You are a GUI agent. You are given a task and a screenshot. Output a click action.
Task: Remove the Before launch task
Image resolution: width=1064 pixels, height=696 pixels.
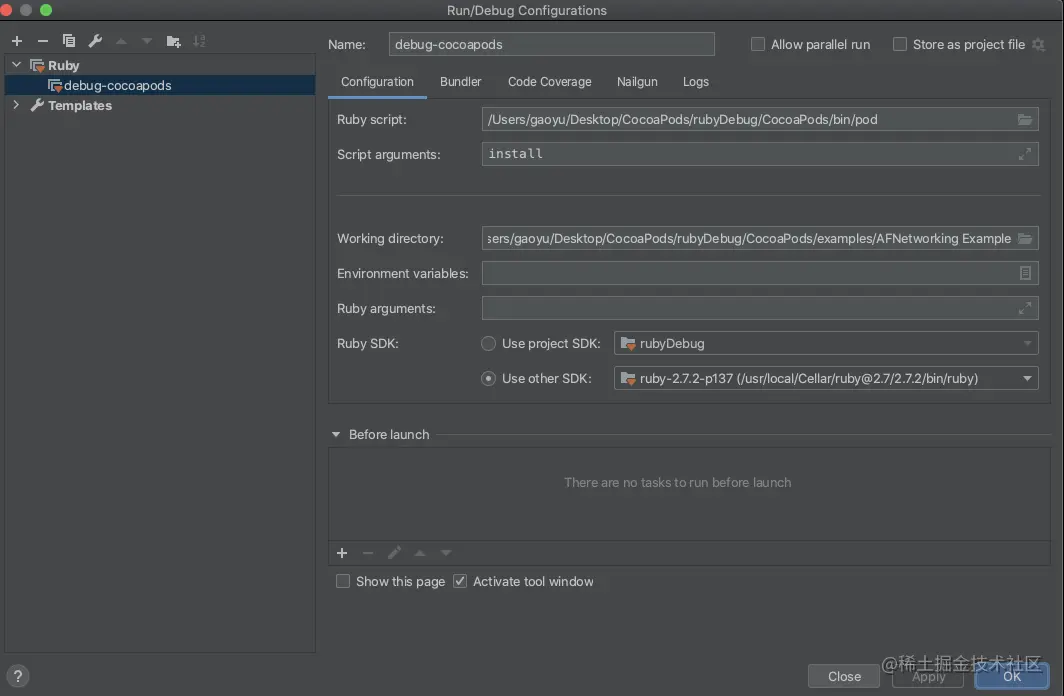click(x=368, y=553)
